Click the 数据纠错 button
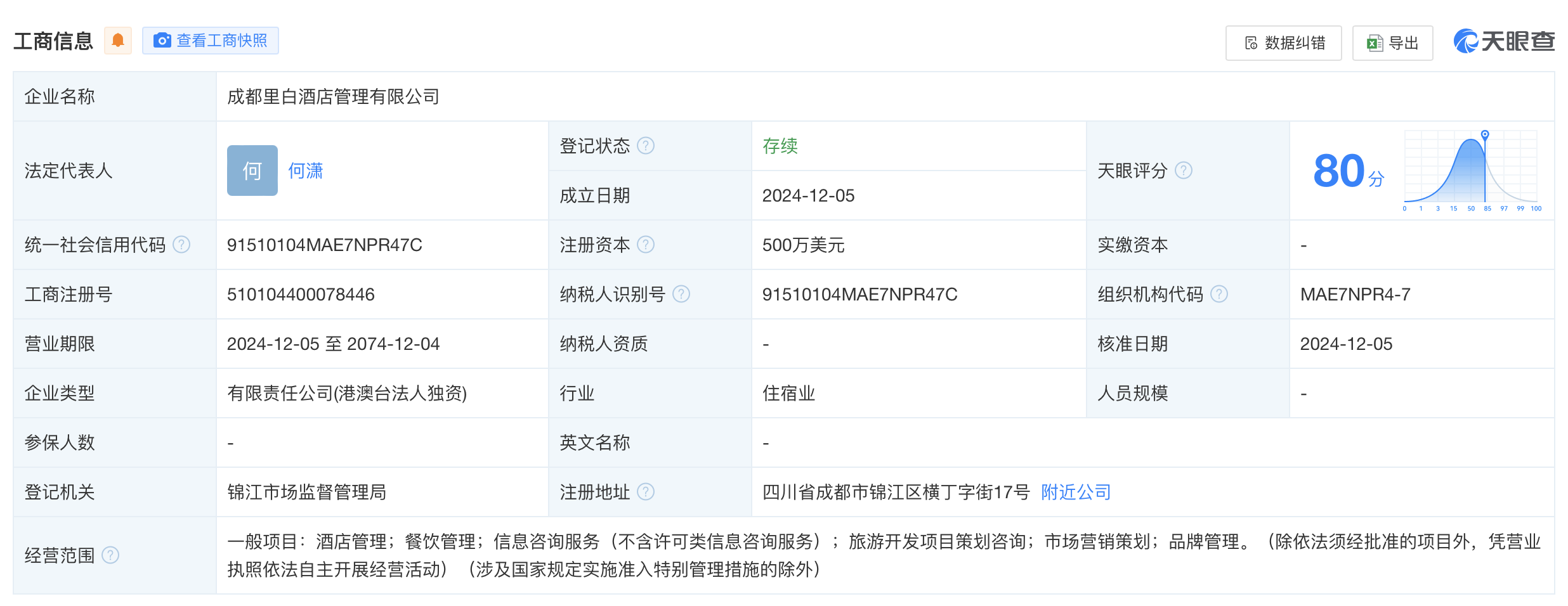1568x606 pixels. (x=1283, y=43)
